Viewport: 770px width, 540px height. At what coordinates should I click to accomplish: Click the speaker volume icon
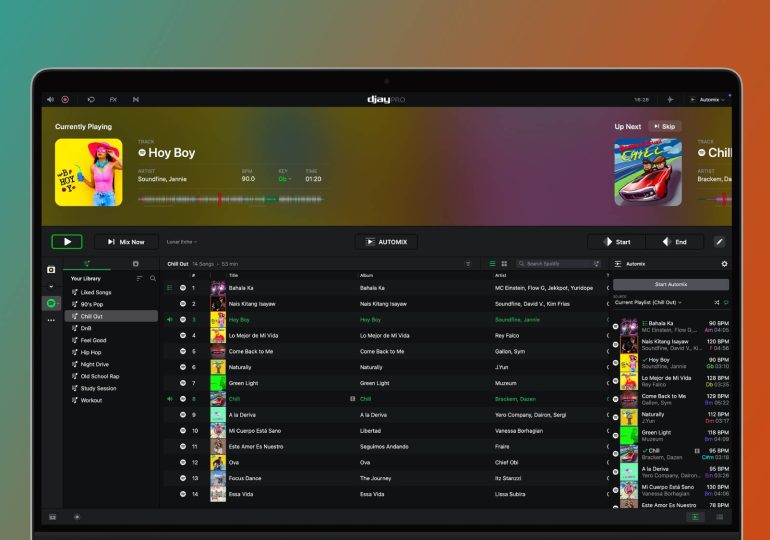click(50, 100)
